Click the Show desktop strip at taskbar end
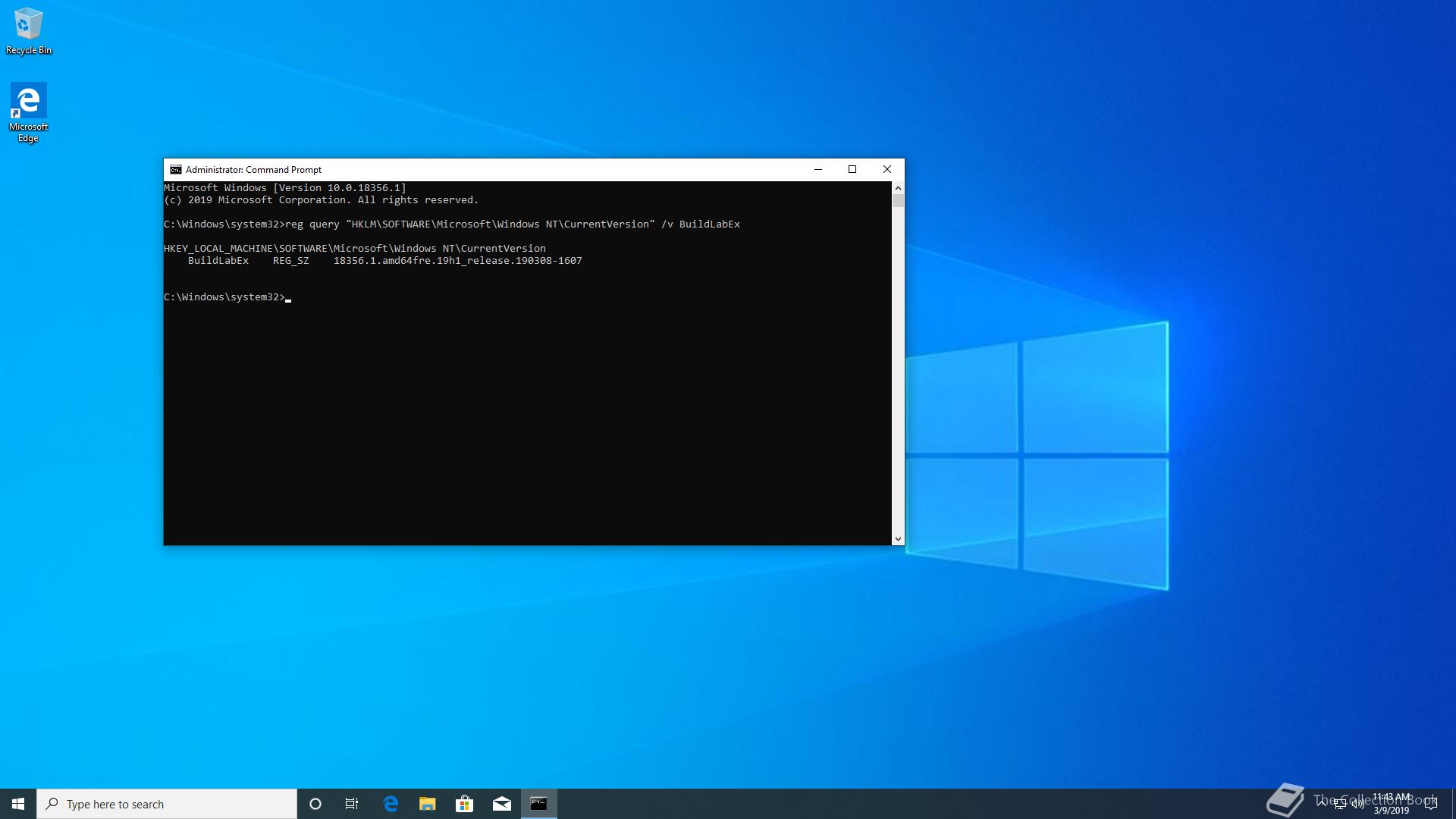 [x=1453, y=804]
